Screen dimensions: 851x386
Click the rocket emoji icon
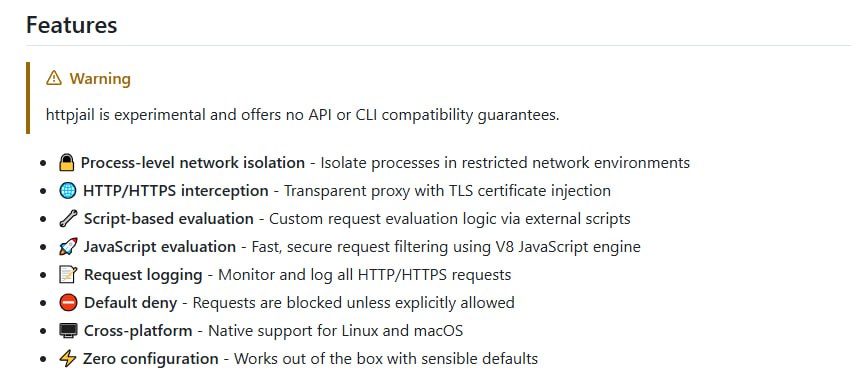pyautogui.click(x=68, y=246)
